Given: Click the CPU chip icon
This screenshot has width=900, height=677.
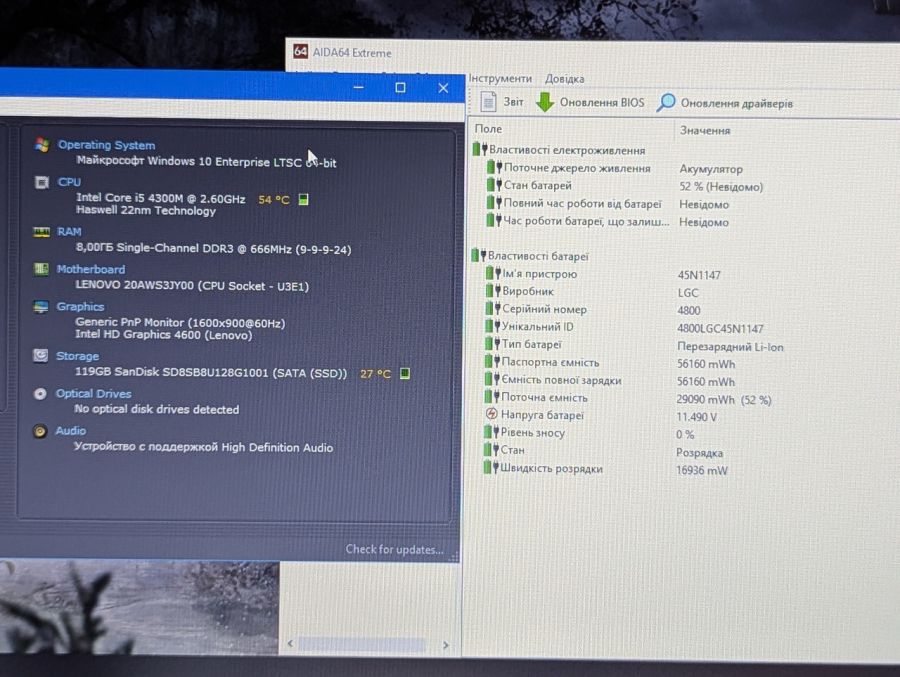Looking at the screenshot, I should pyautogui.click(x=42, y=182).
